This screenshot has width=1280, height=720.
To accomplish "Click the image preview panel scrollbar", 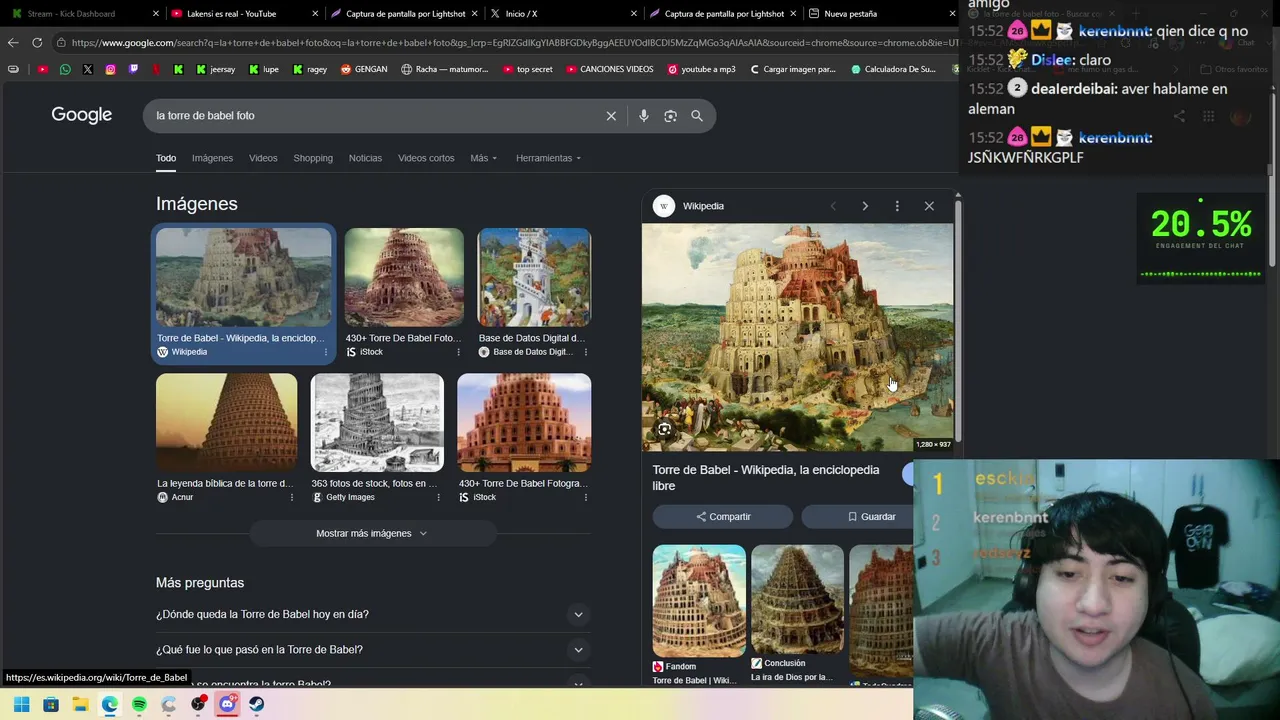I will pyautogui.click(x=958, y=320).
